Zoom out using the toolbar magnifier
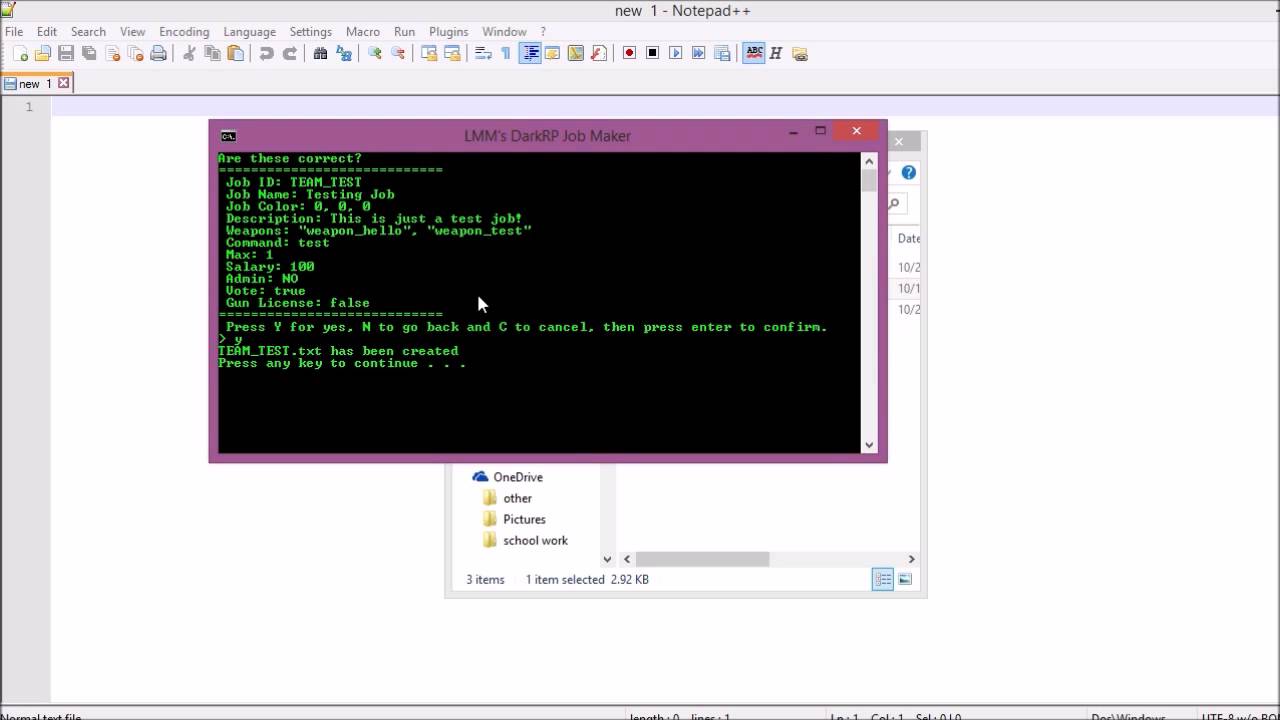Image resolution: width=1280 pixels, height=720 pixels. [398, 54]
